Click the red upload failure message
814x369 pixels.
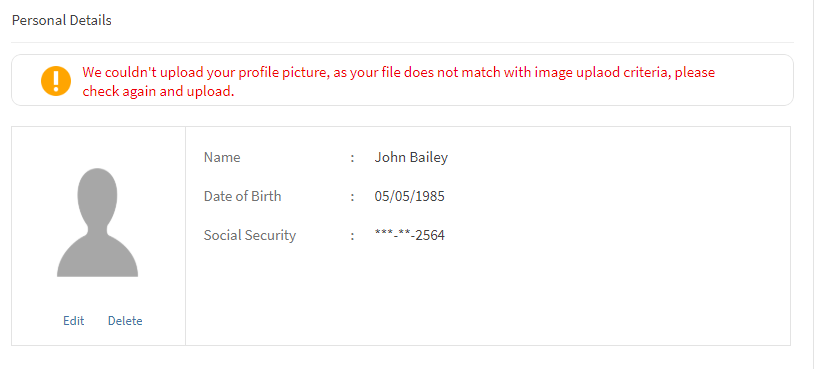click(399, 81)
